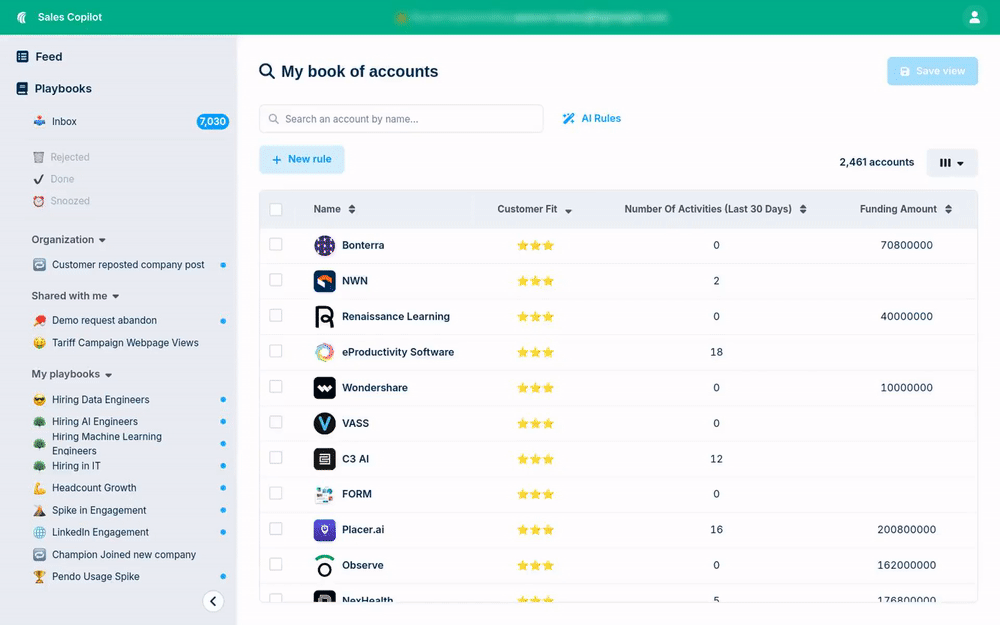The width and height of the screenshot is (1000, 625).
Task: Click the account name search field
Action: [x=401, y=119]
